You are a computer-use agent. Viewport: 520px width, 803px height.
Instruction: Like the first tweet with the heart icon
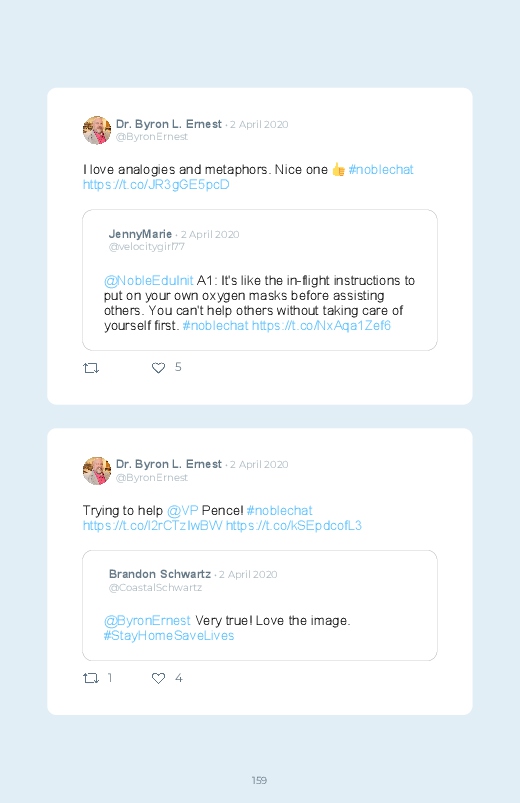(x=158, y=368)
